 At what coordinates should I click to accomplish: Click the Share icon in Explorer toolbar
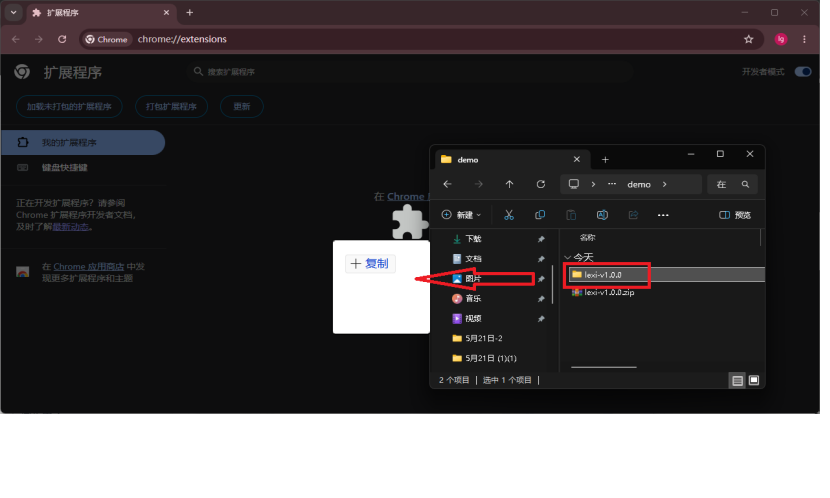pyautogui.click(x=633, y=215)
